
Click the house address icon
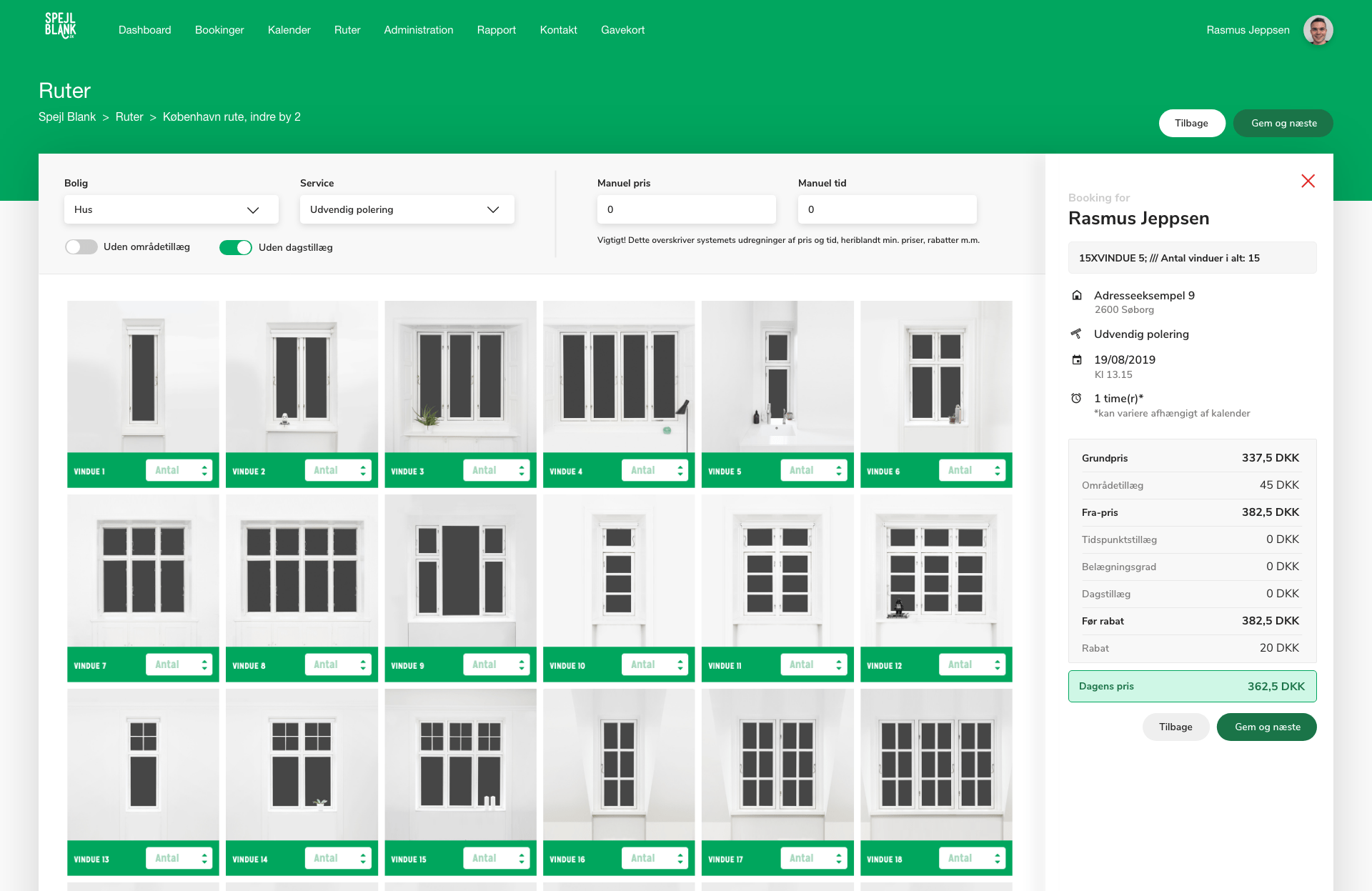[1077, 295]
